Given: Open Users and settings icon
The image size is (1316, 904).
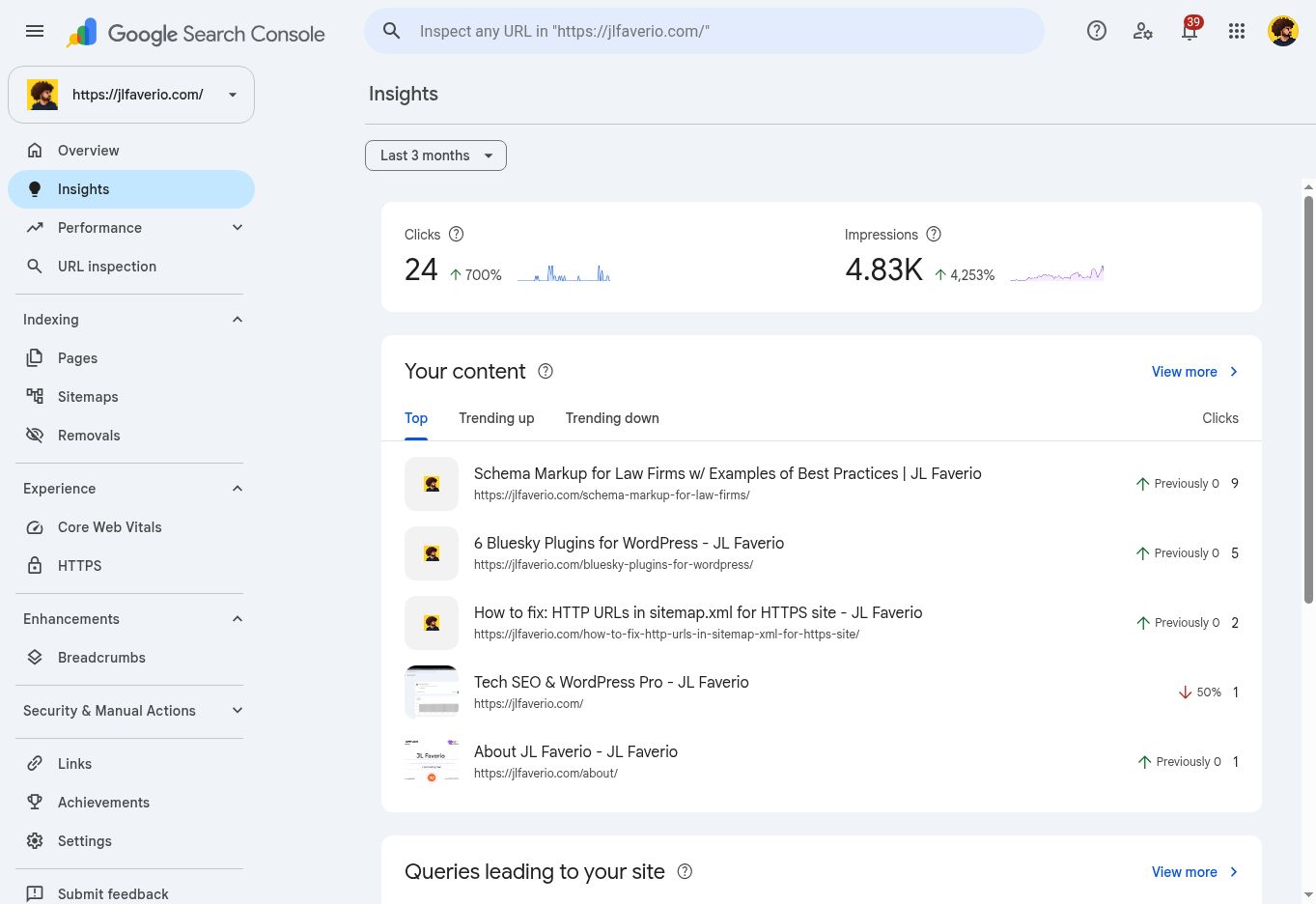Looking at the screenshot, I should pyautogui.click(x=1143, y=31).
